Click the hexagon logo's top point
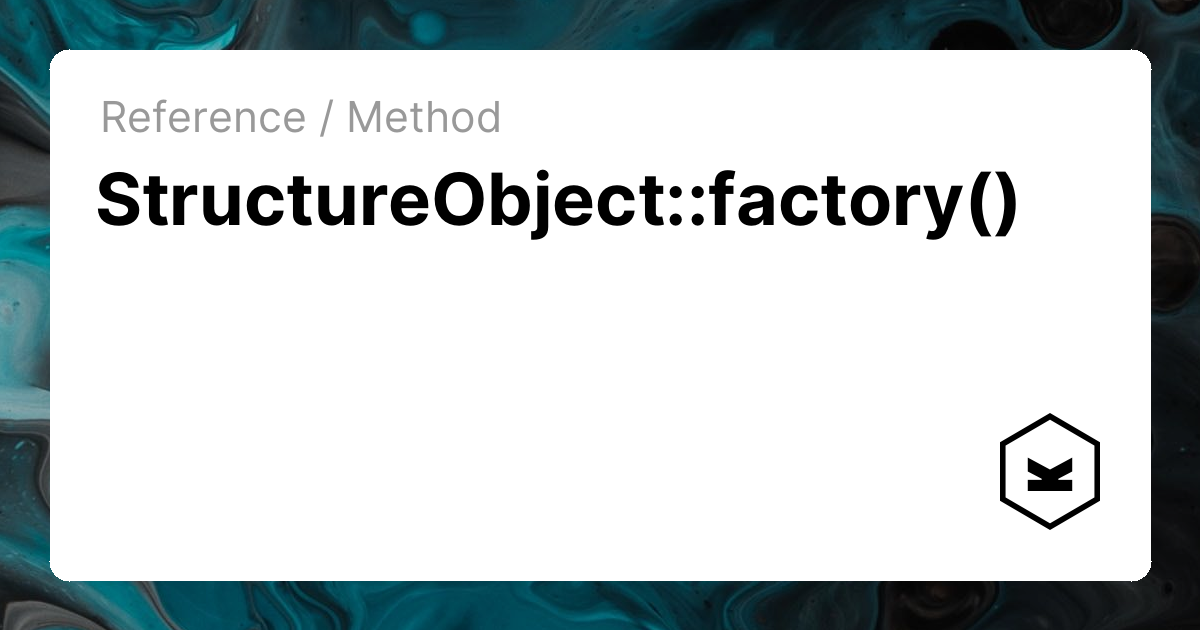Screen dimensions: 1200x630 pos(1049,416)
